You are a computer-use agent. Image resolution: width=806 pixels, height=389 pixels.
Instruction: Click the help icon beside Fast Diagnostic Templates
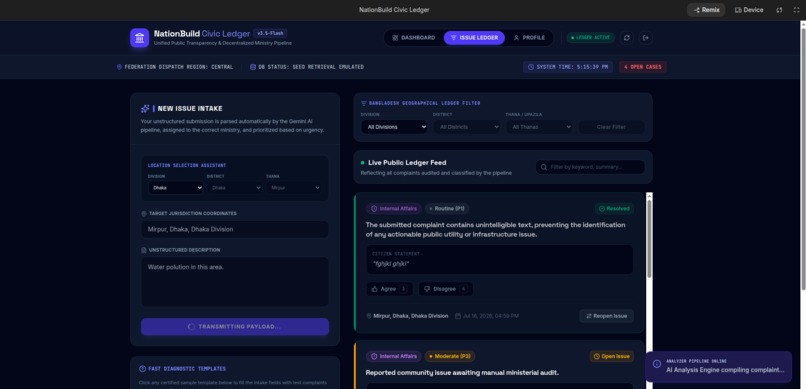(x=142, y=368)
